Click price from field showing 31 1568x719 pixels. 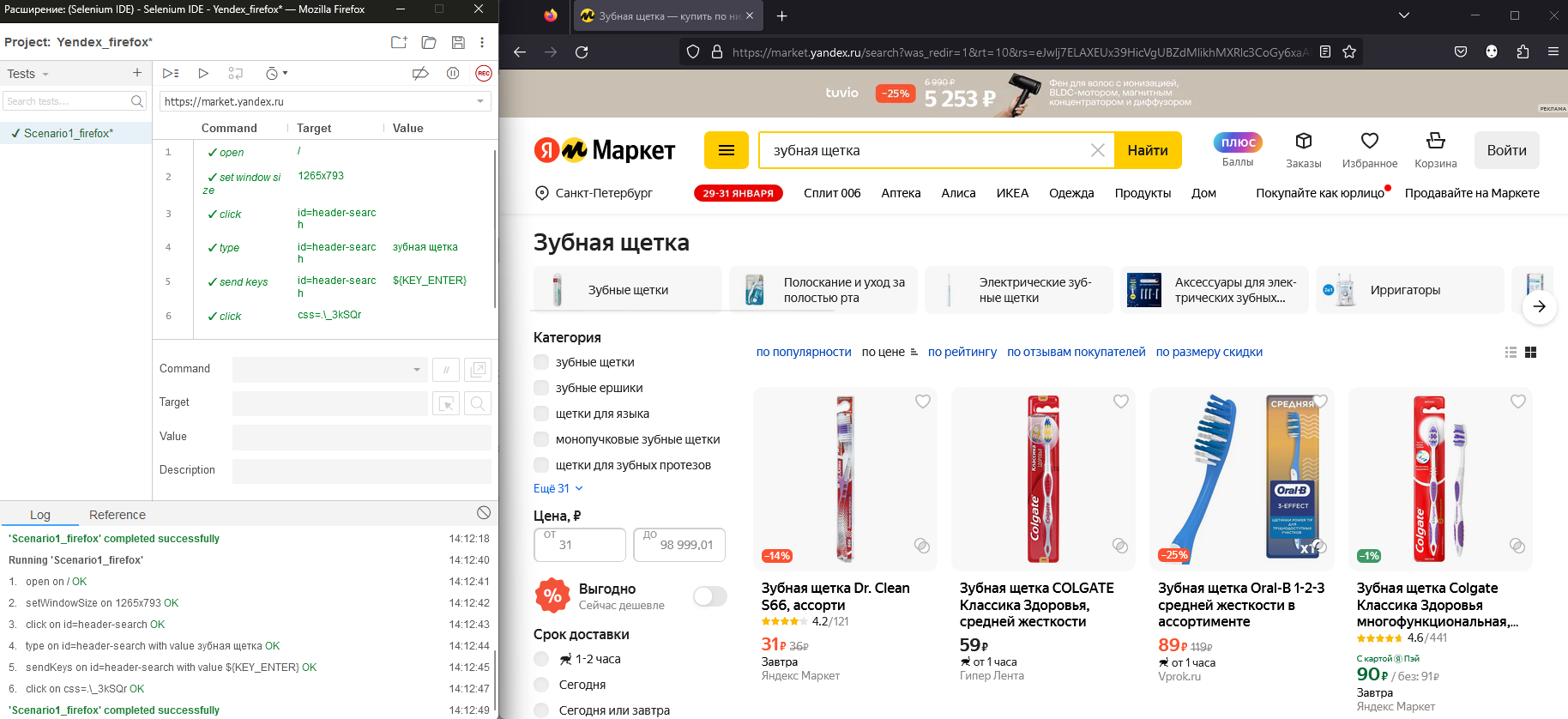580,545
